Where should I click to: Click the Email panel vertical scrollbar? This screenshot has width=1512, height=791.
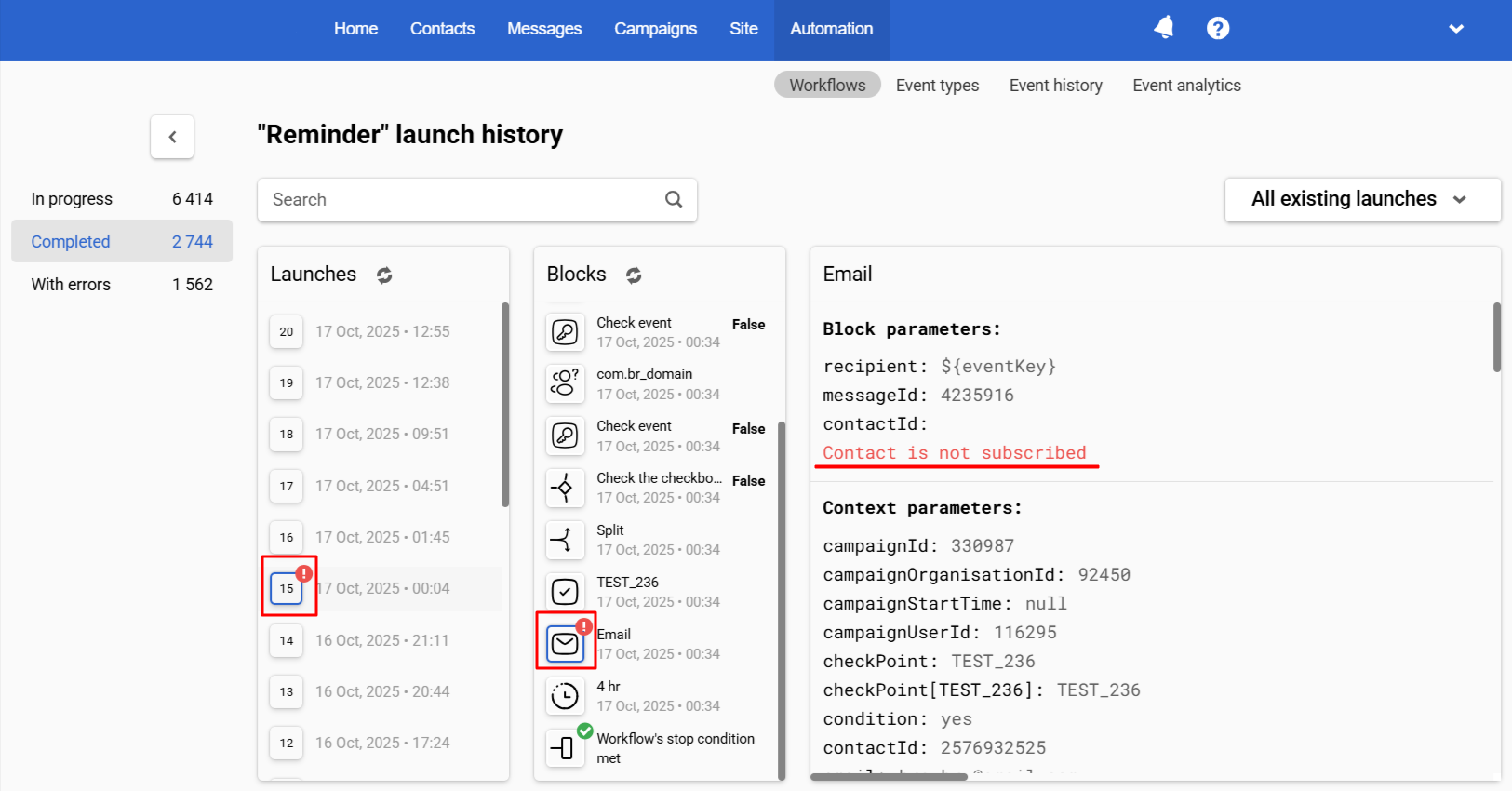[x=1497, y=337]
